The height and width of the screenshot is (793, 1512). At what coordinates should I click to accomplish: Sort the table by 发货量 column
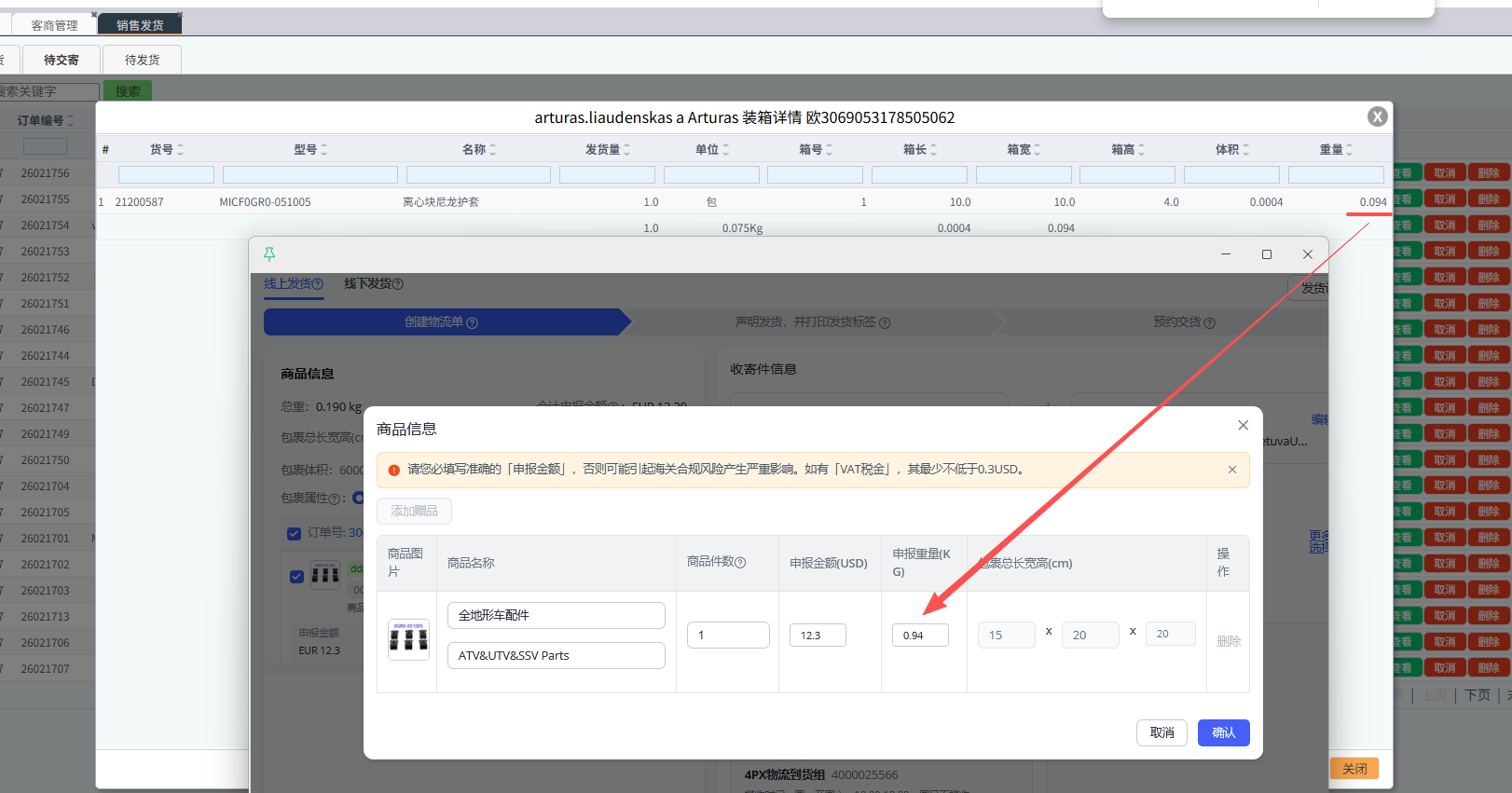pos(626,149)
